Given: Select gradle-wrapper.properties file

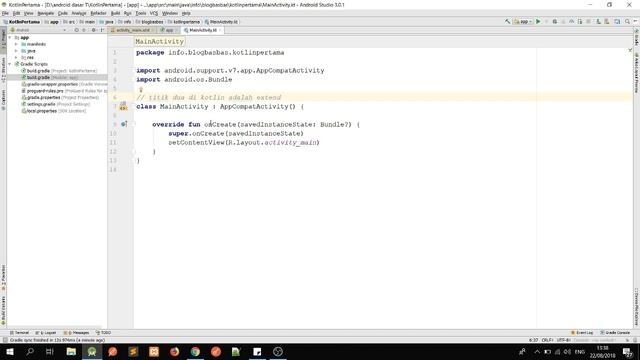Looking at the screenshot, I should point(64,84).
